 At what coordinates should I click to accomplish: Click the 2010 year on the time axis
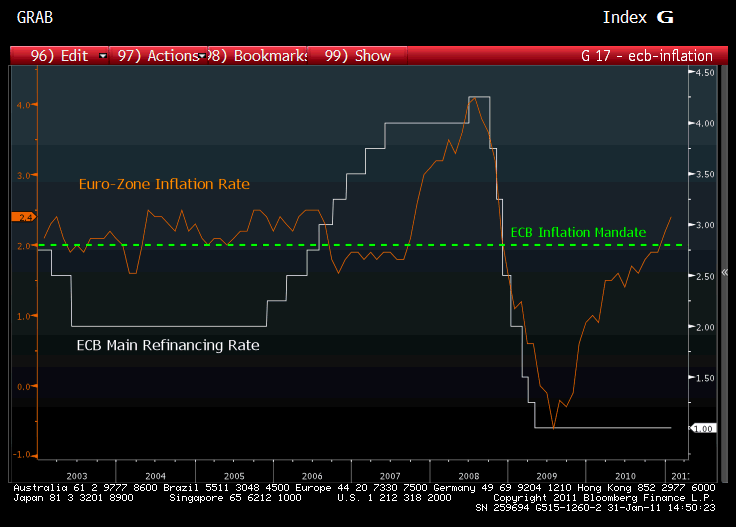tap(625, 475)
